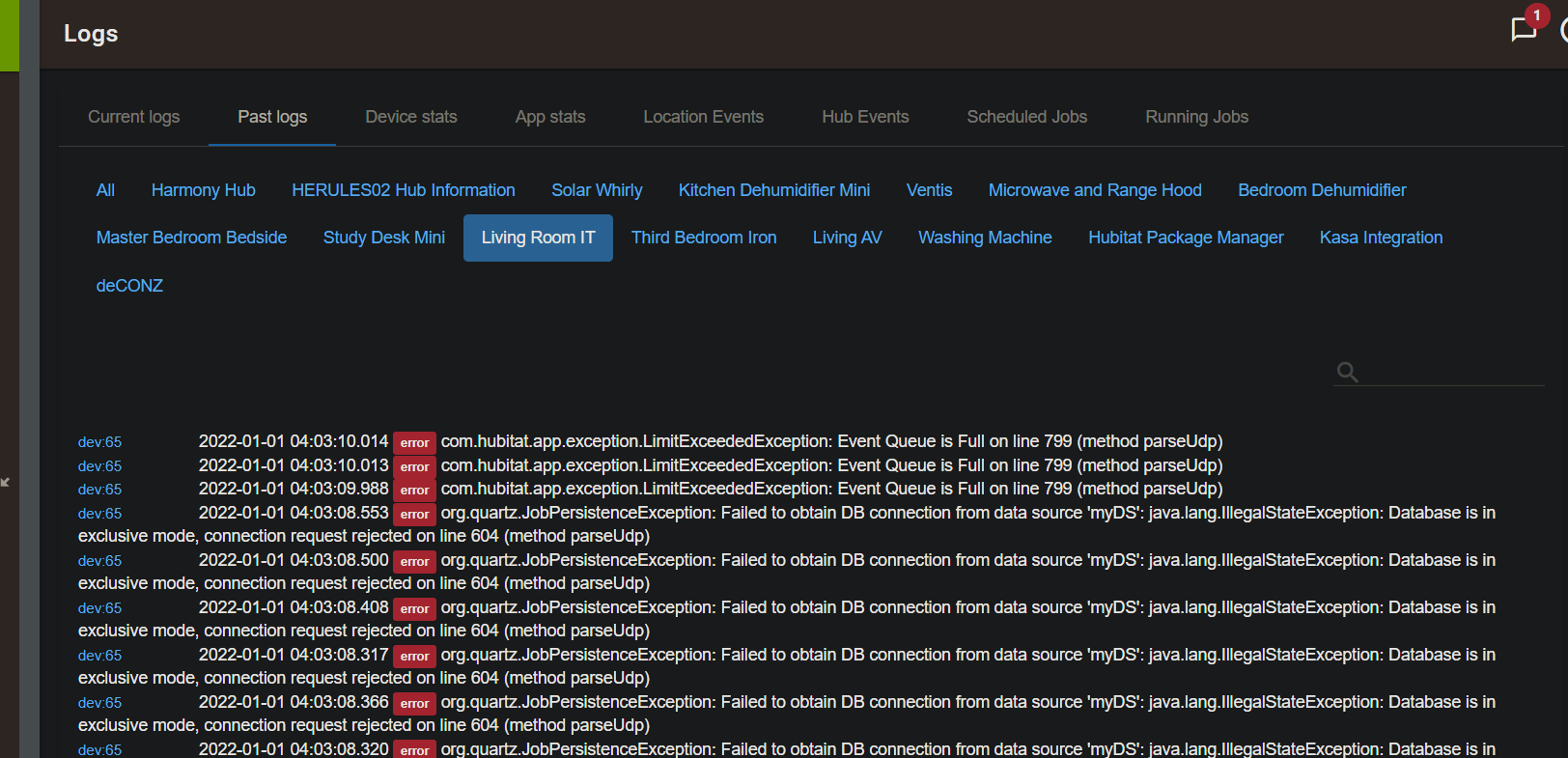The height and width of the screenshot is (758, 1568).
Task: Filter logs by Washing Machine
Action: [x=984, y=238]
